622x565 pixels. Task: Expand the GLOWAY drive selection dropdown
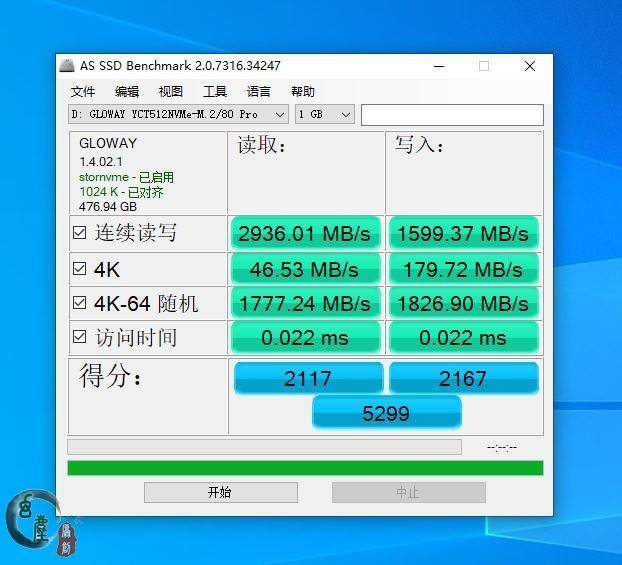(178, 115)
